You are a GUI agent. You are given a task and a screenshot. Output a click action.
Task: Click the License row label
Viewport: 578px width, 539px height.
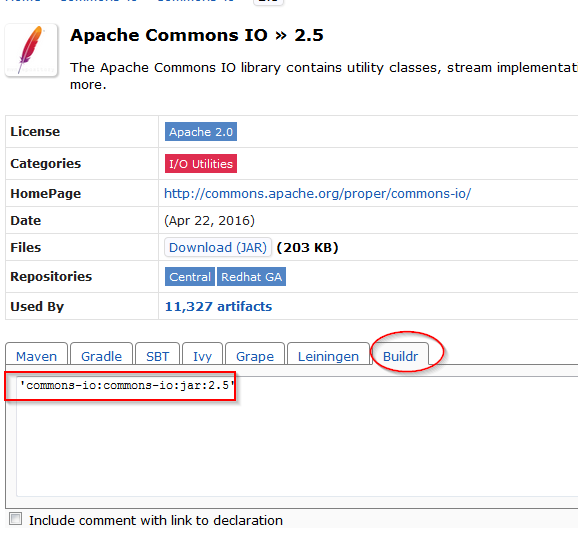(35, 132)
